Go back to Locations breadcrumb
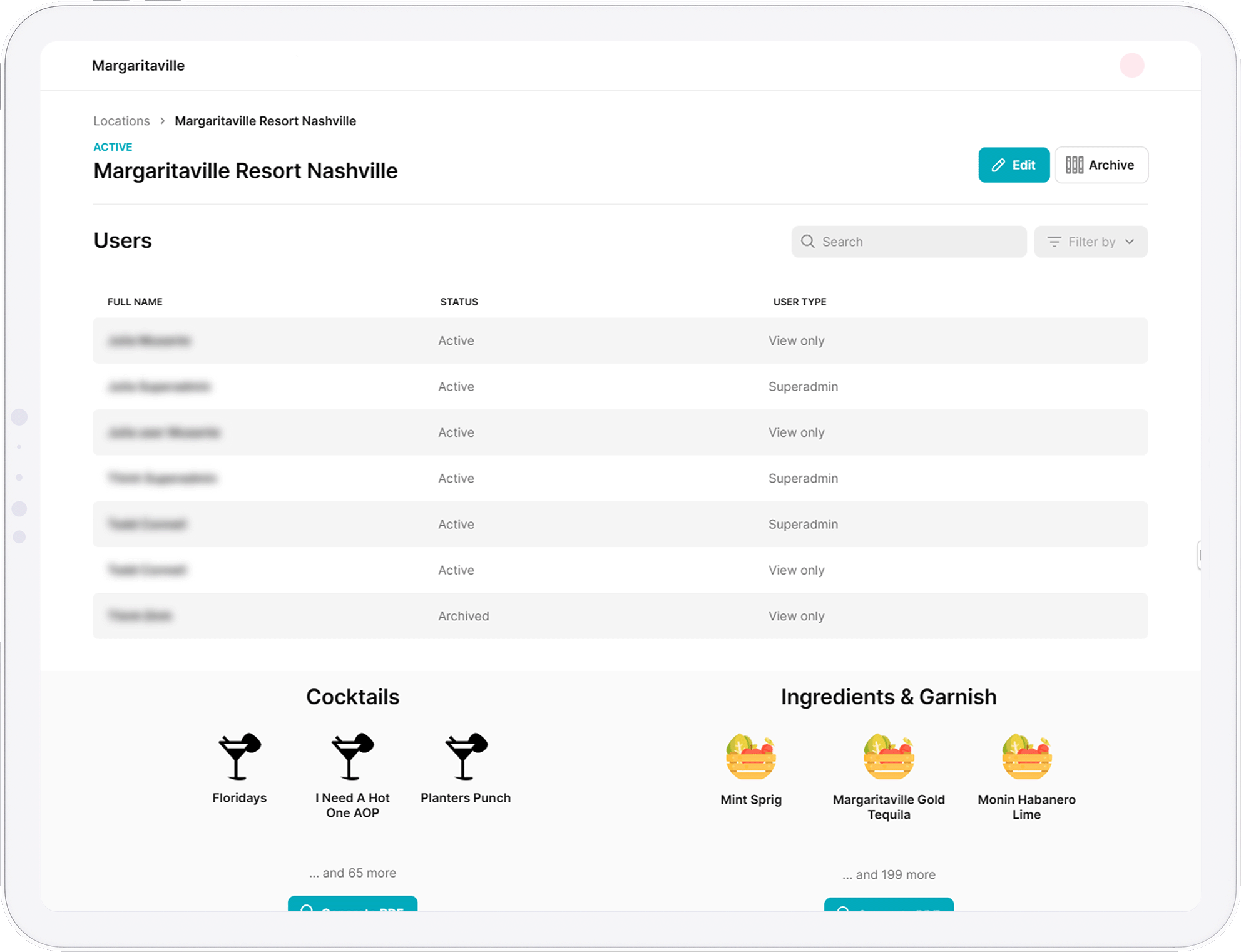This screenshot has width=1241, height=952. [121, 121]
